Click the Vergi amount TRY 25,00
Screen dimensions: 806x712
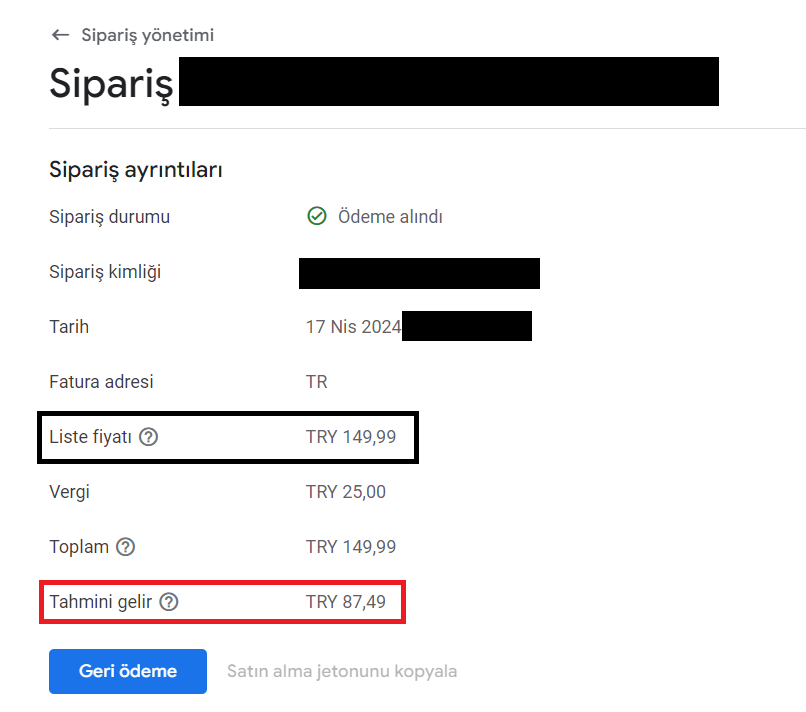click(346, 492)
